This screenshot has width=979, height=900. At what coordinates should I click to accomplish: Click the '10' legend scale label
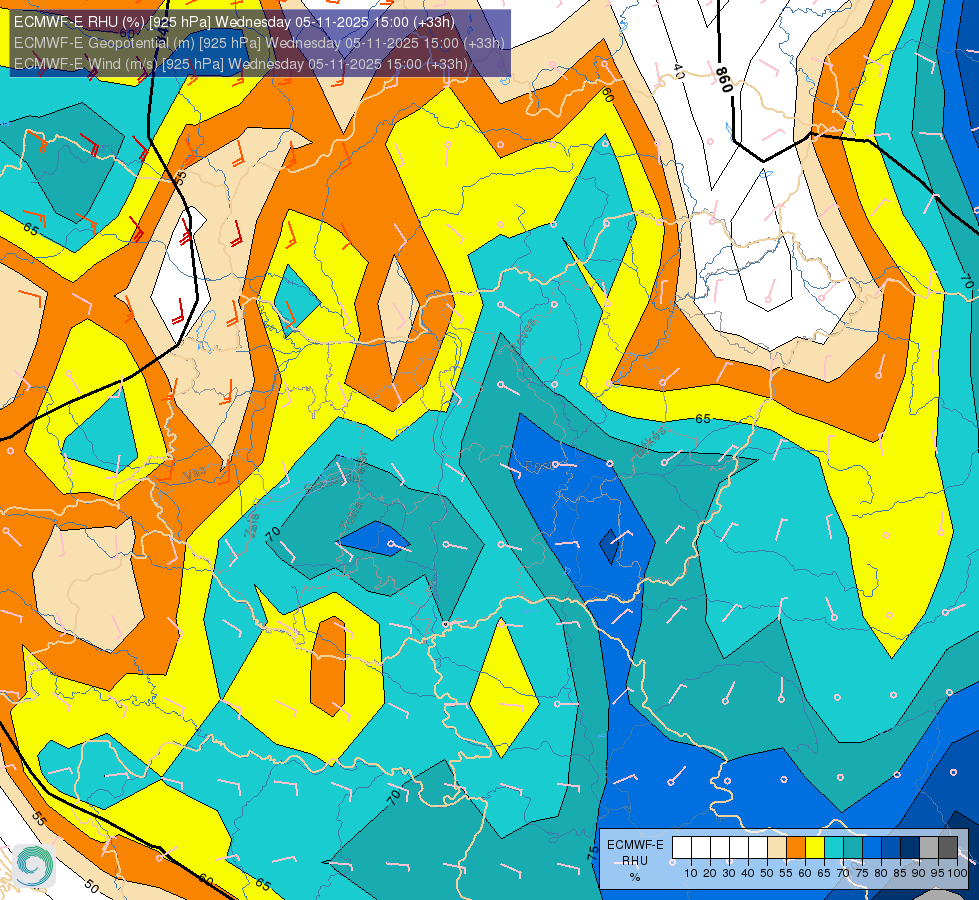(x=691, y=873)
